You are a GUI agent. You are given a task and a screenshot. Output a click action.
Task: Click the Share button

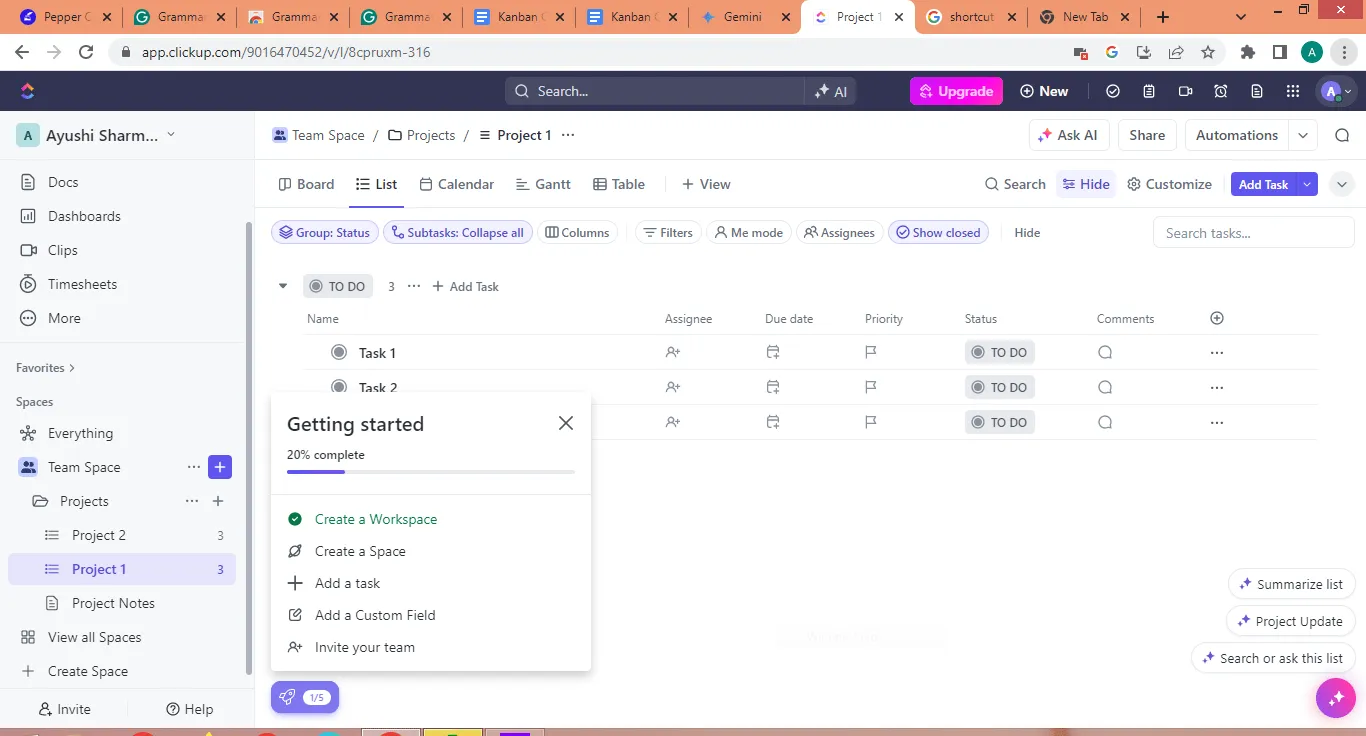point(1147,135)
